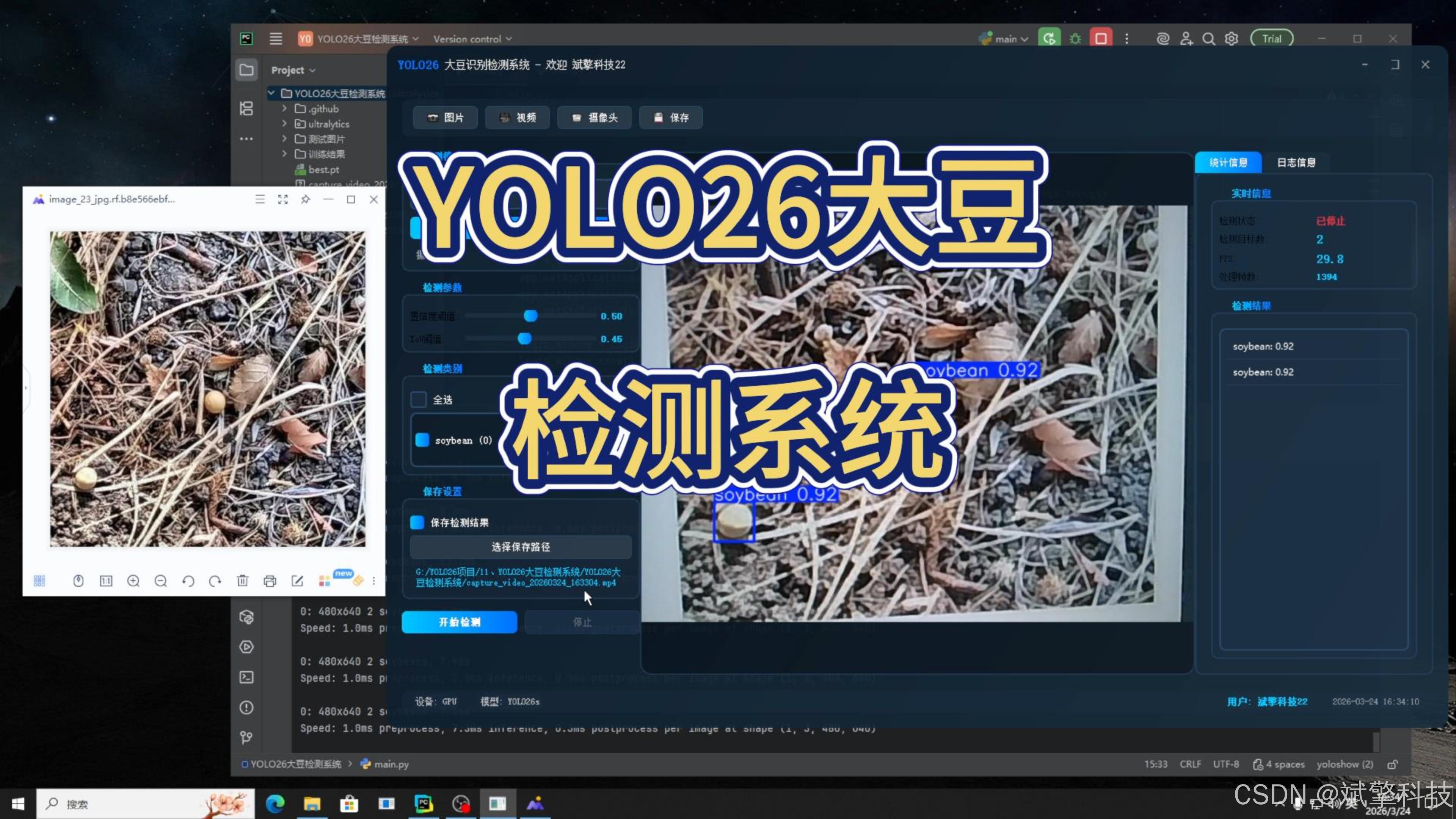
Task: Open more tool windows ellipsis in sidebar
Action: coord(246,139)
